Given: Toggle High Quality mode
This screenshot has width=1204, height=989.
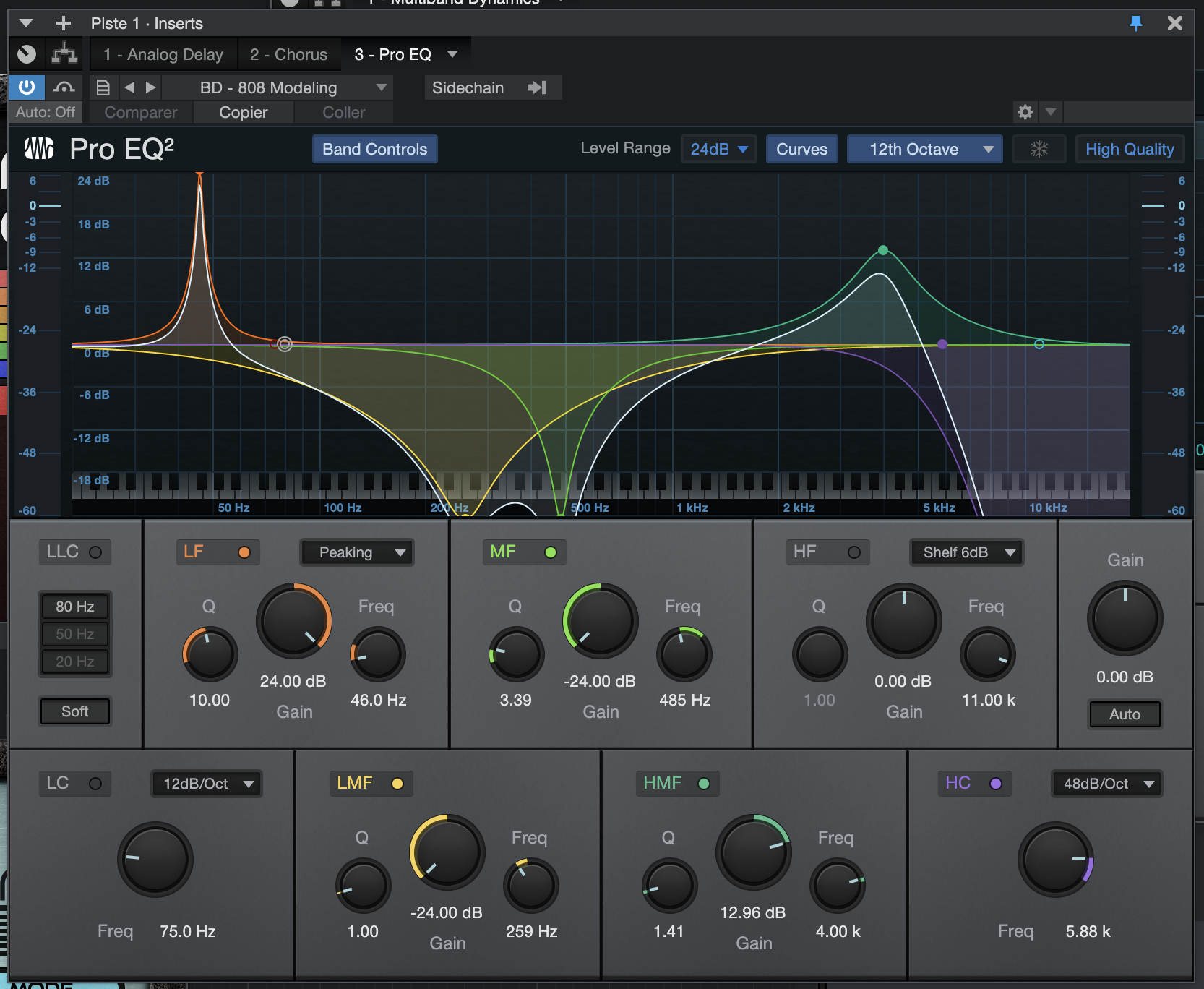Looking at the screenshot, I should pyautogui.click(x=1130, y=149).
